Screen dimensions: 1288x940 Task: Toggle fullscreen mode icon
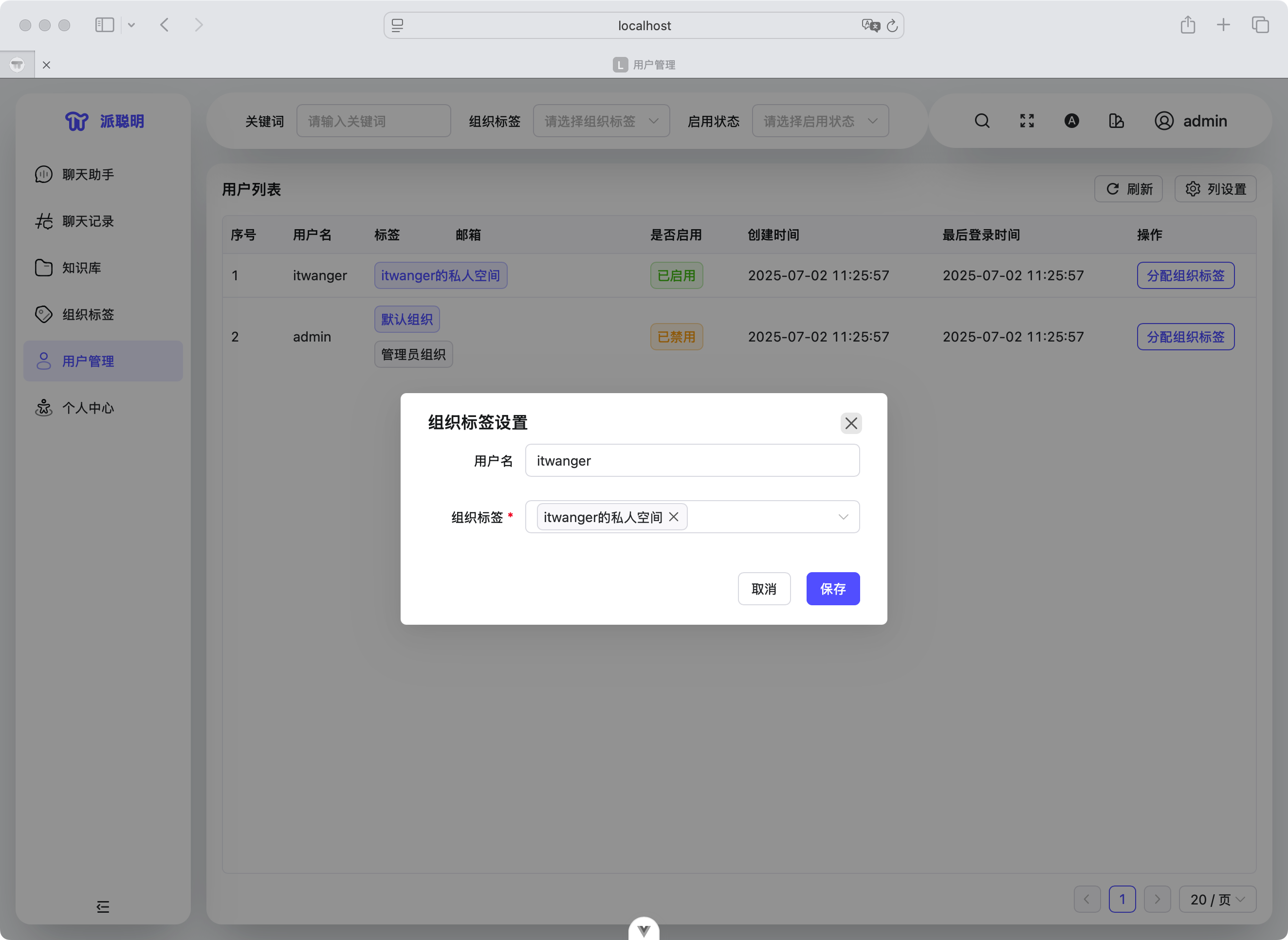click(x=1027, y=121)
